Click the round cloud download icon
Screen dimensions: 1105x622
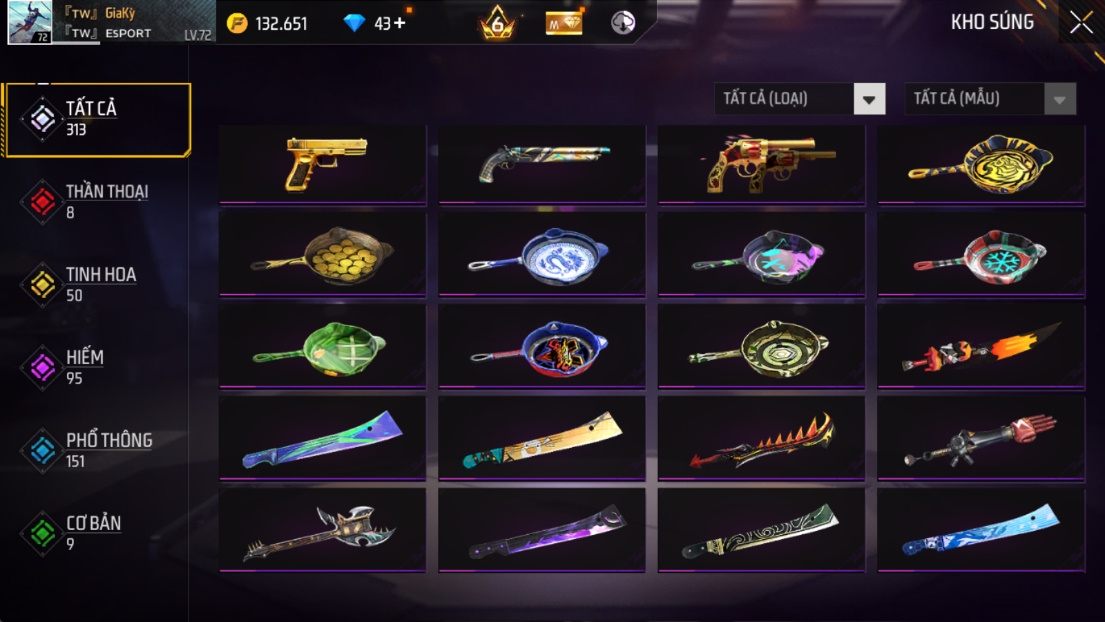coord(623,23)
